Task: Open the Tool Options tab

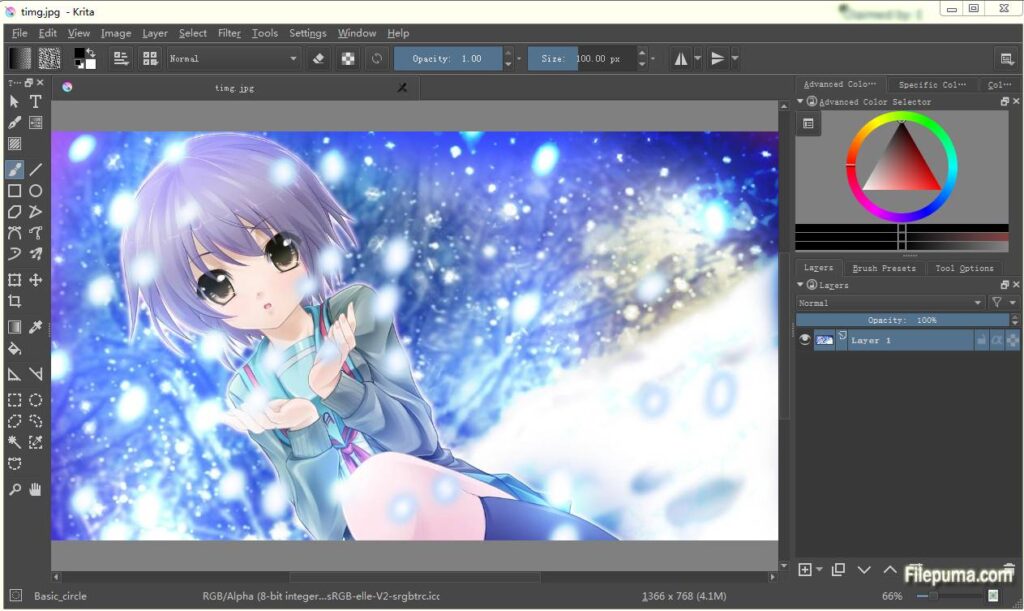Action: 964,268
